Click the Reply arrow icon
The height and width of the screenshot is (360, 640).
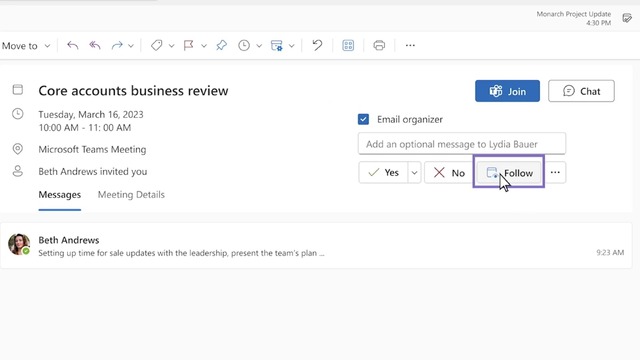73,45
